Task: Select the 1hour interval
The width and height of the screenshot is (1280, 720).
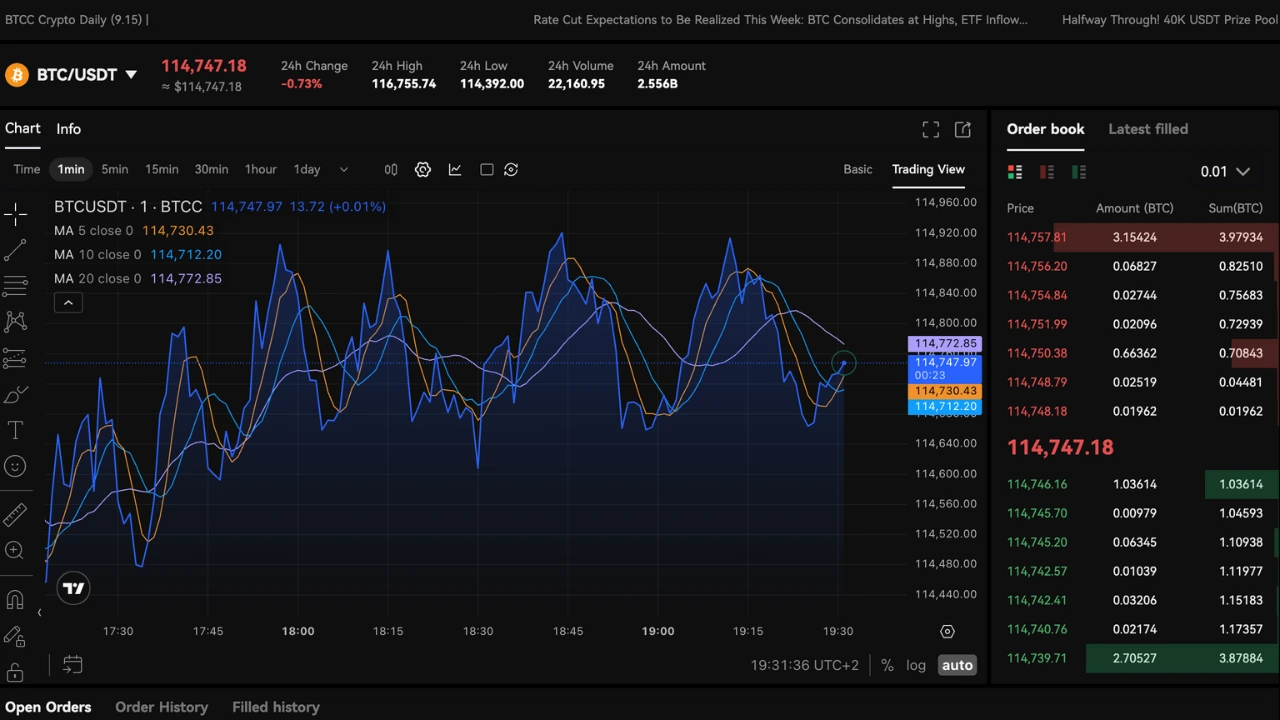Action: (261, 170)
